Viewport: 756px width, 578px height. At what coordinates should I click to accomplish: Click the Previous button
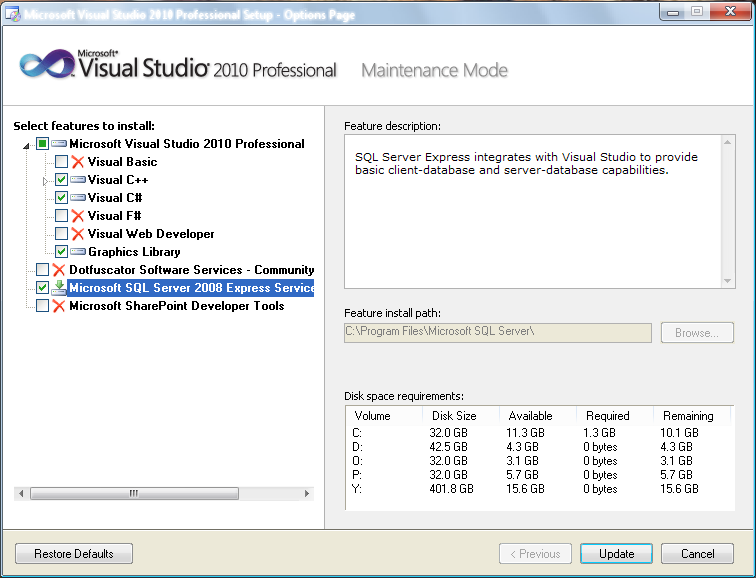tap(535, 553)
